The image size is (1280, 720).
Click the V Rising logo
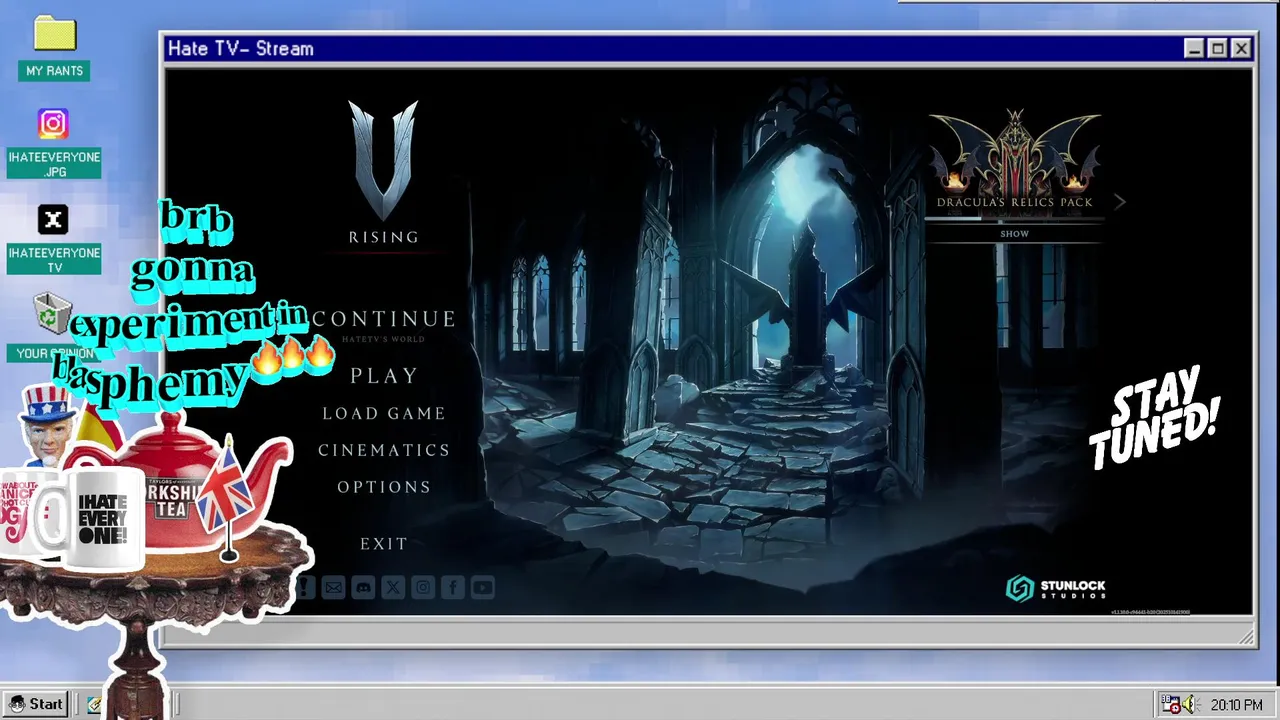(383, 172)
